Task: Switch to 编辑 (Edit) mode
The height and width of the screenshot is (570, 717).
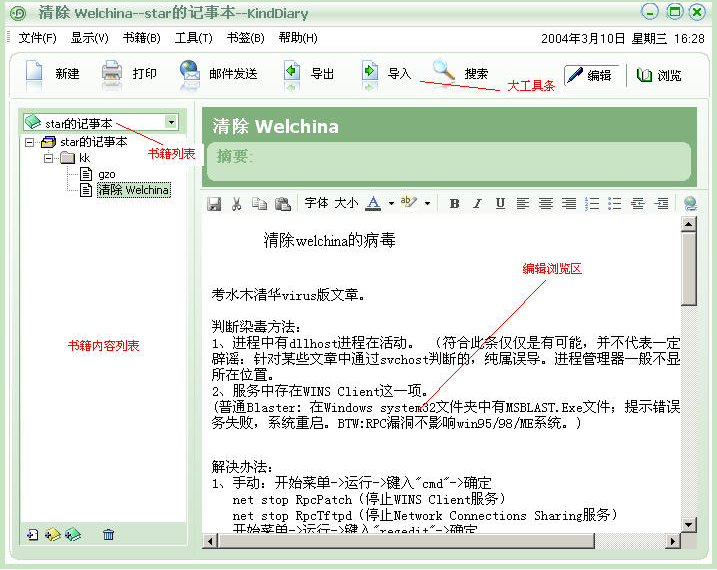Action: click(x=591, y=75)
